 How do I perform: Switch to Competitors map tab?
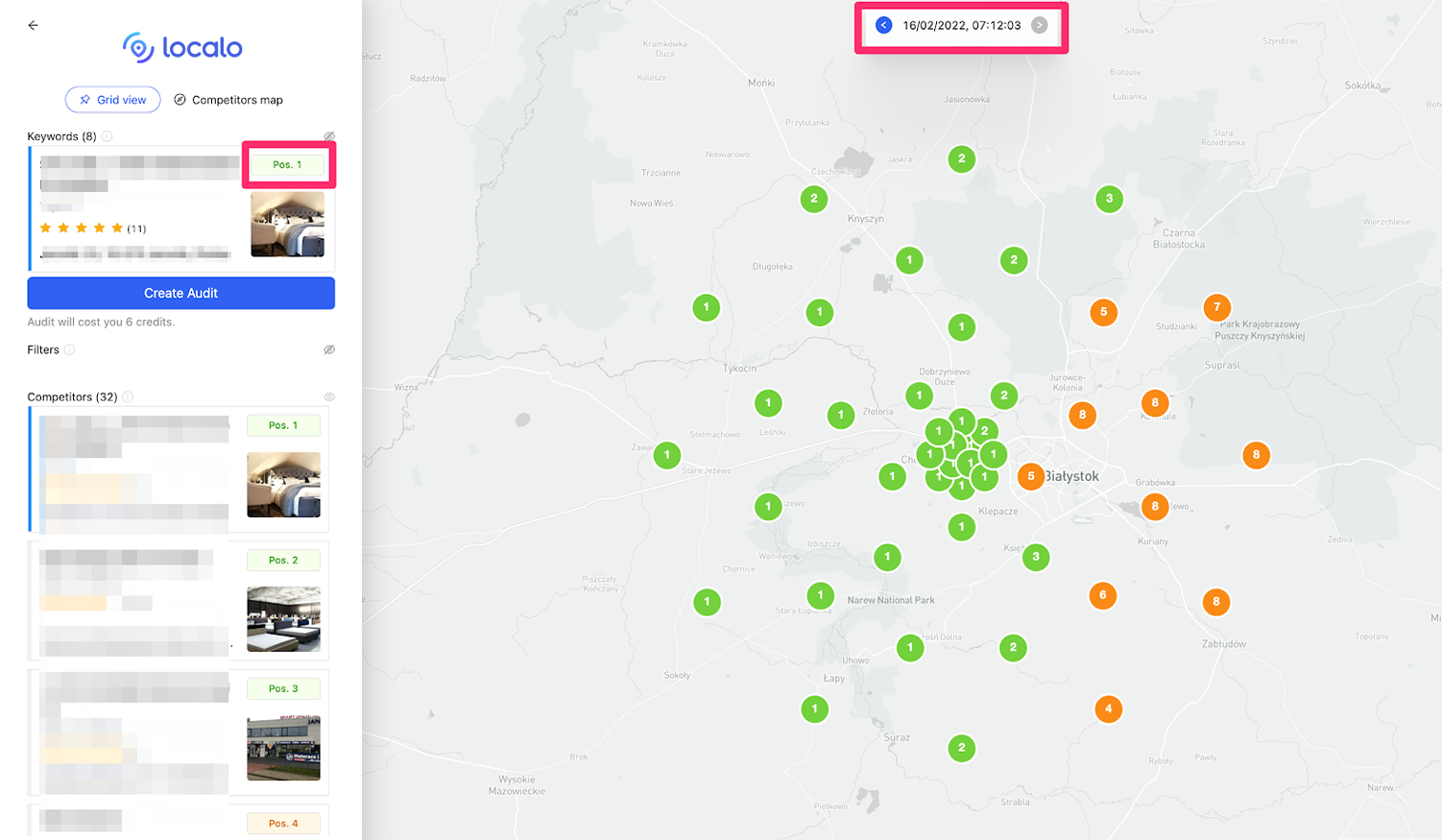pyautogui.click(x=228, y=100)
